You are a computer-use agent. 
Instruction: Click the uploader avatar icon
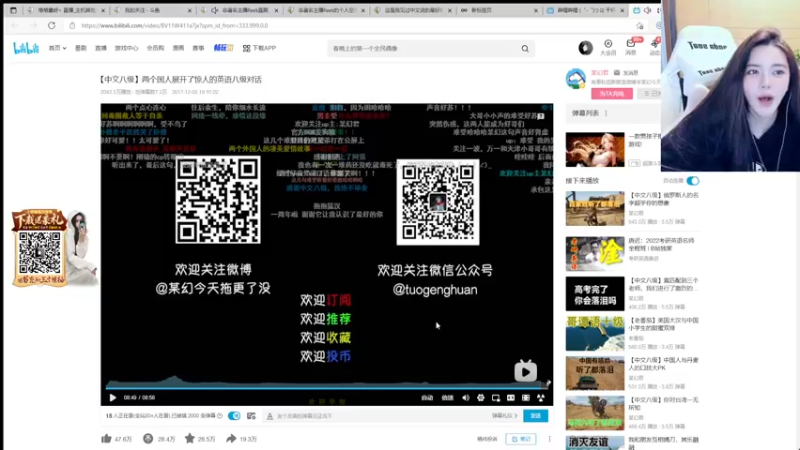click(x=576, y=79)
